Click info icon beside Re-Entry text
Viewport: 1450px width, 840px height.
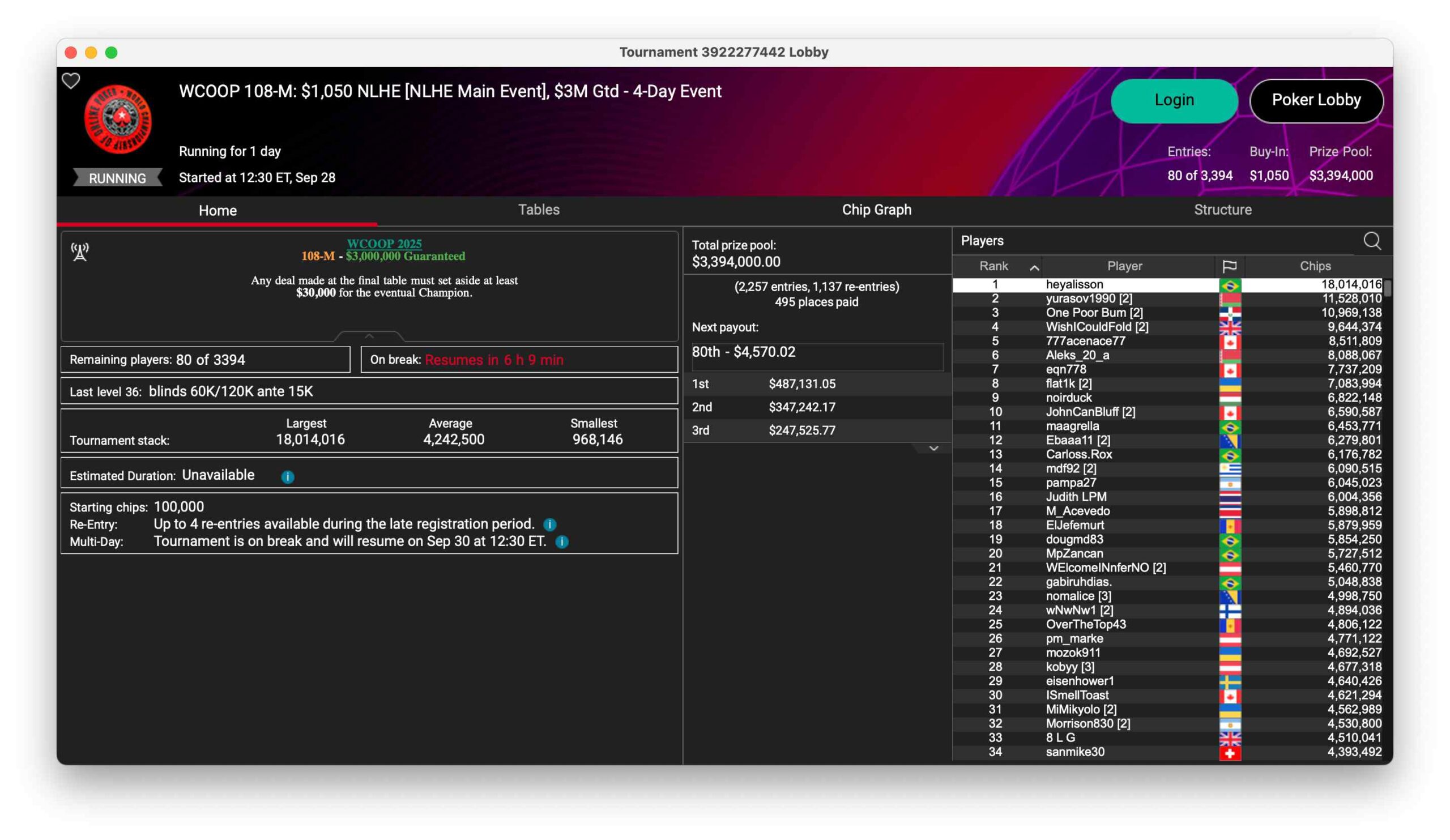pyautogui.click(x=549, y=525)
